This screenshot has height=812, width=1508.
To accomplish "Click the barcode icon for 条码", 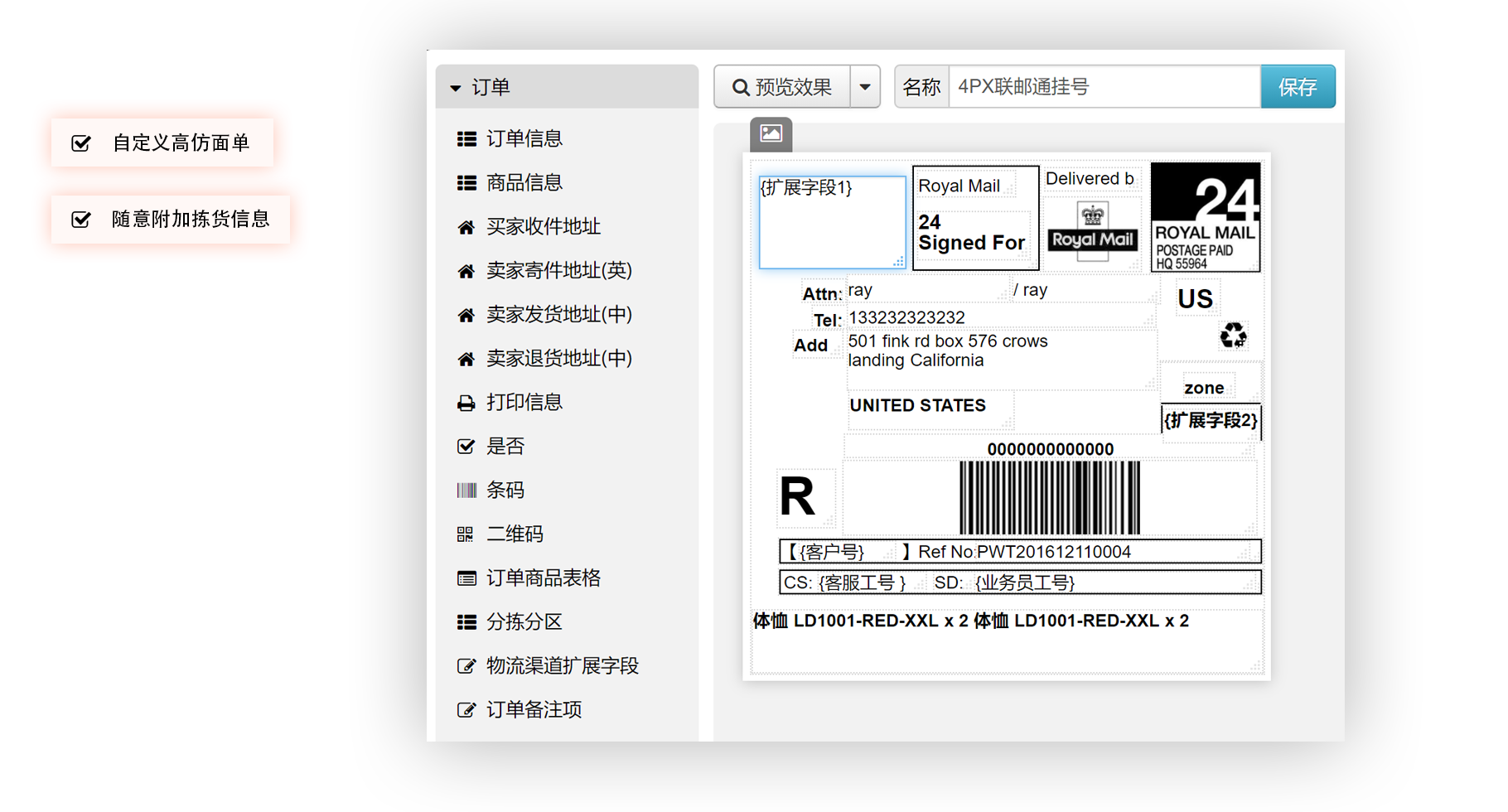I will point(466,491).
